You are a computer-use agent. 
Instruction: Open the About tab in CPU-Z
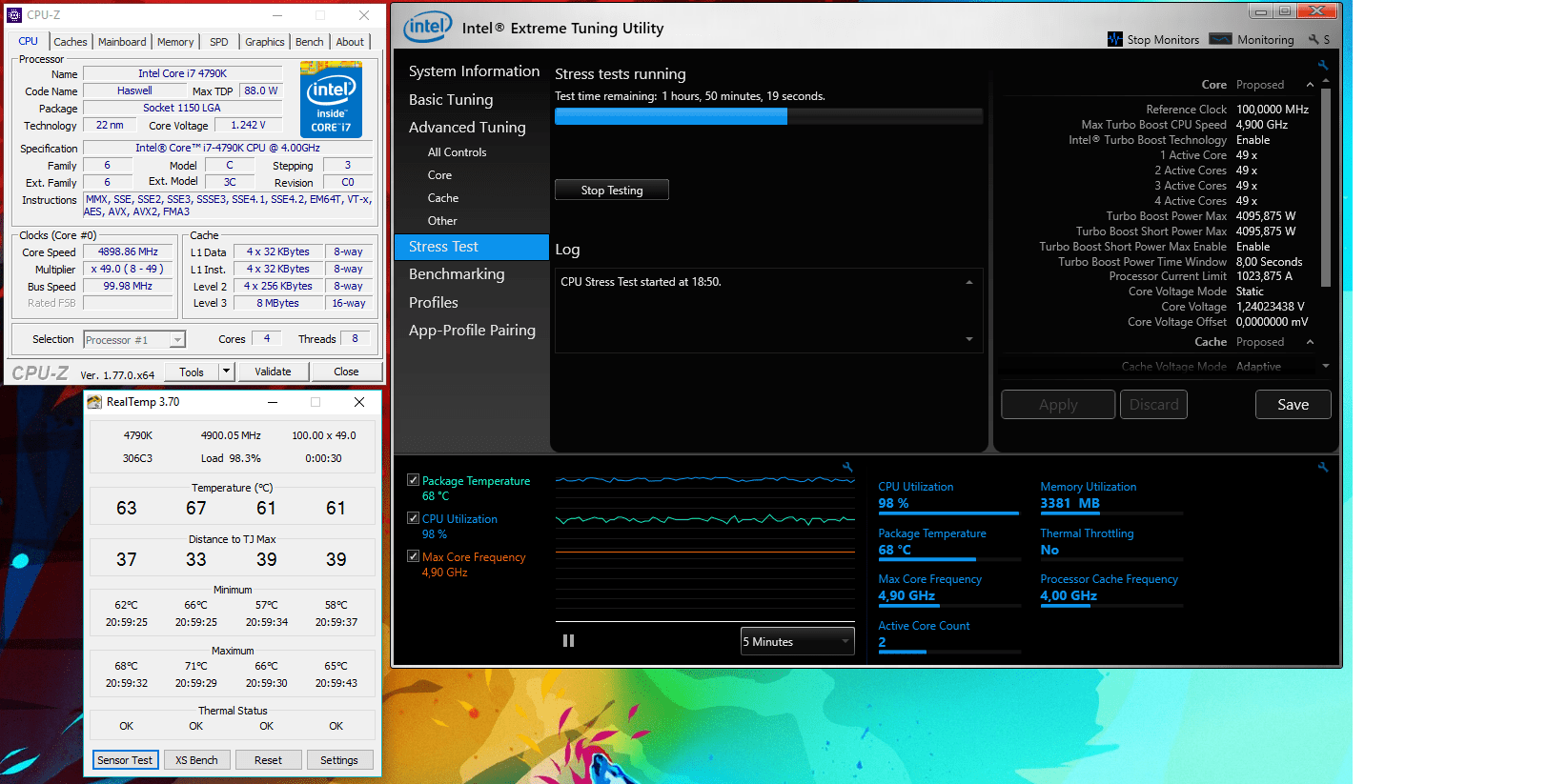pyautogui.click(x=350, y=42)
